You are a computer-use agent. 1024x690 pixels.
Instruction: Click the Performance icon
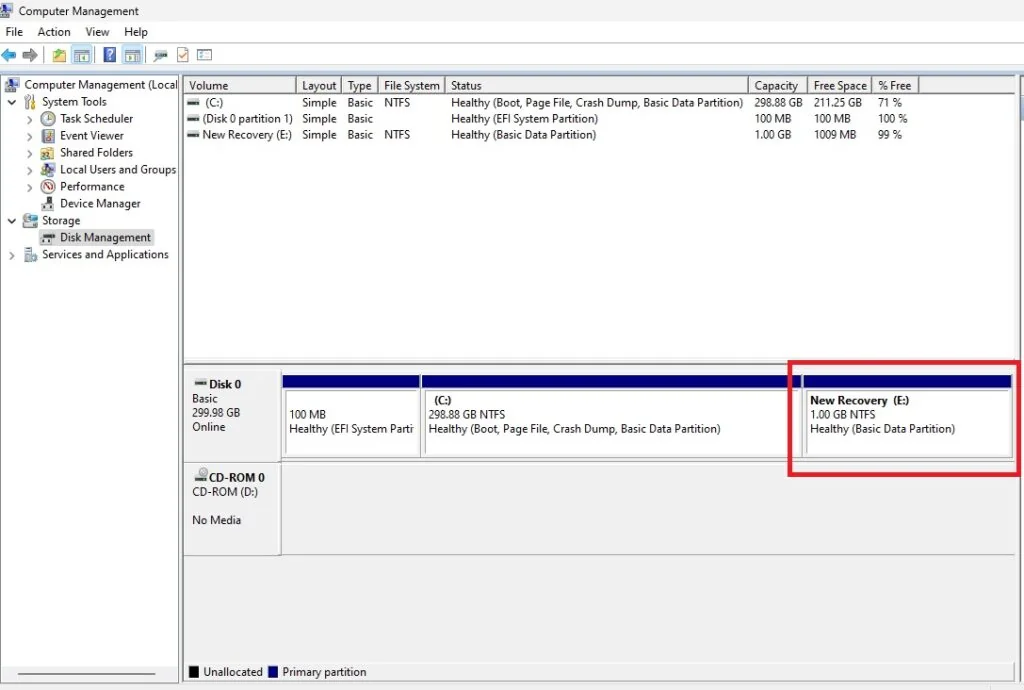click(x=48, y=187)
